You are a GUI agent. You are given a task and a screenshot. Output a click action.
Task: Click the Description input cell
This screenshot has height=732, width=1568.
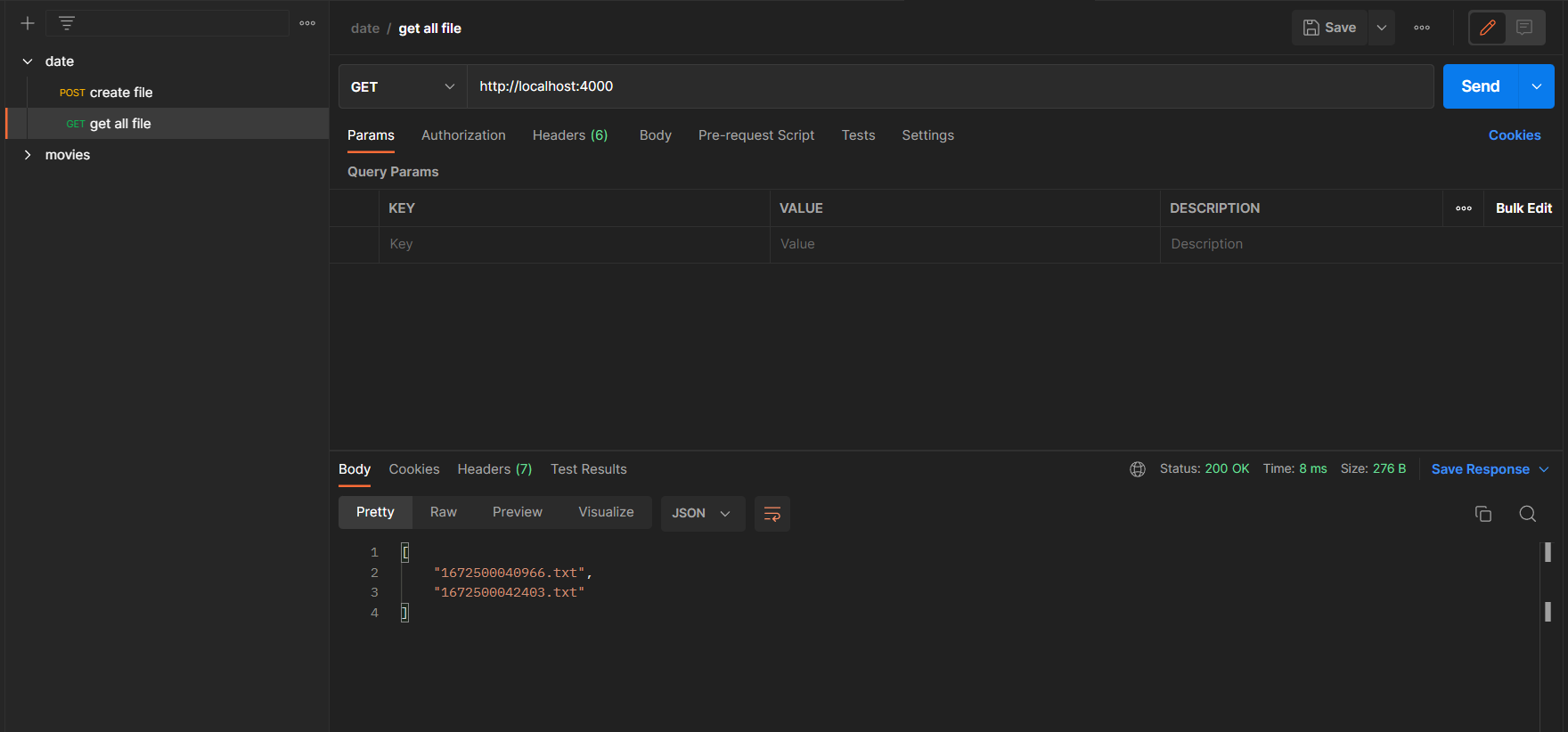(1363, 244)
